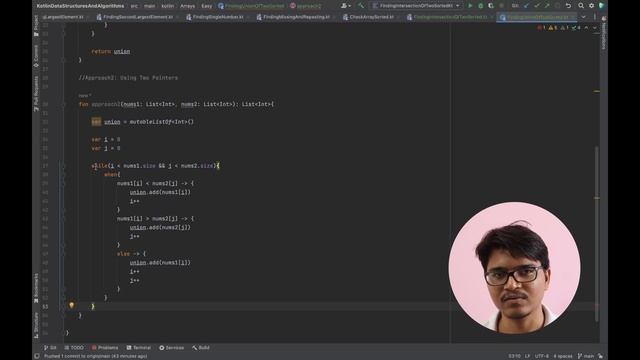Click the 'Pushed 1 commit' status message
Image resolution: width=640 pixels, height=360 pixels.
coord(96,356)
